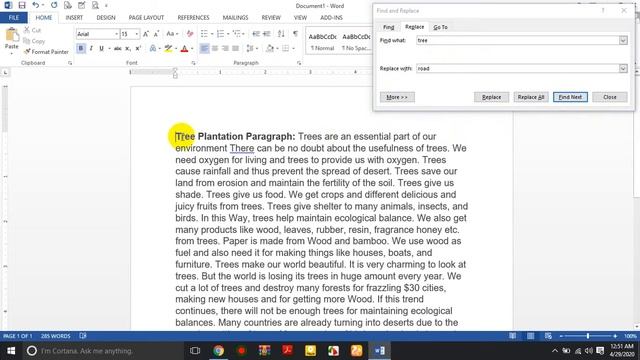Open the Paragraph dialog launcher
The width and height of the screenshot is (640, 360).
click(x=299, y=63)
